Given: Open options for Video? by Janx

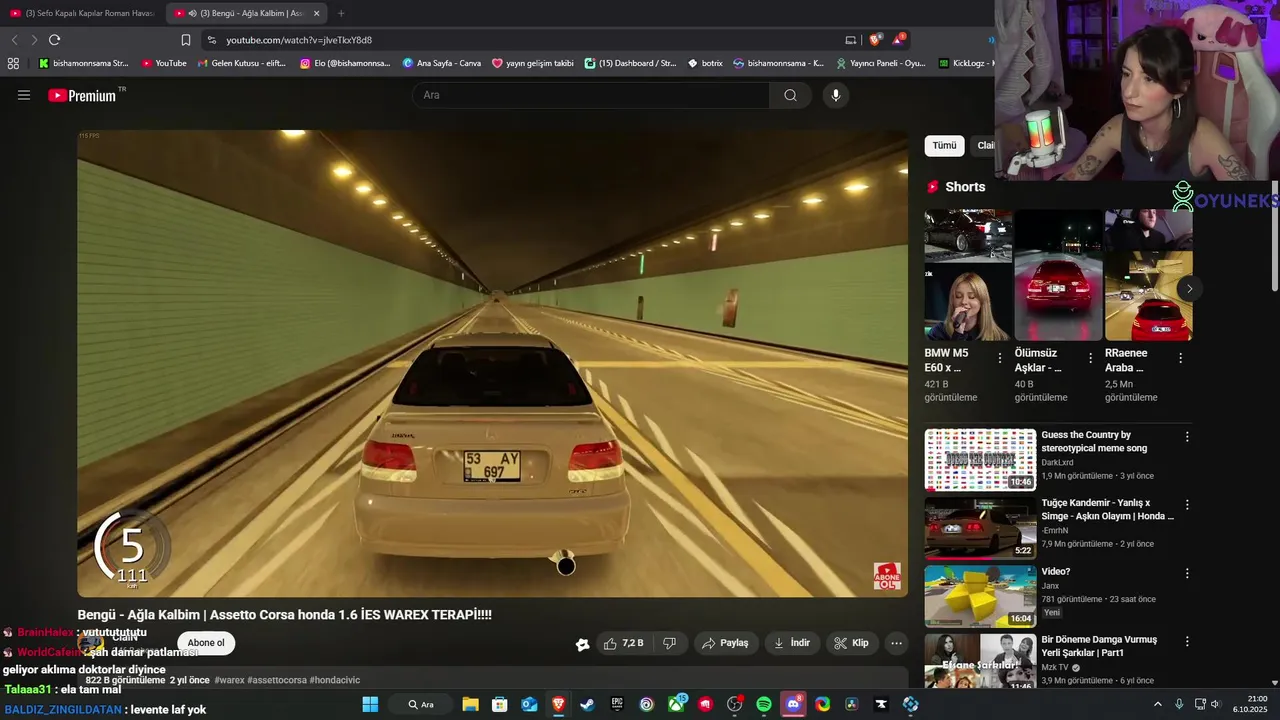Looking at the screenshot, I should point(1187,573).
